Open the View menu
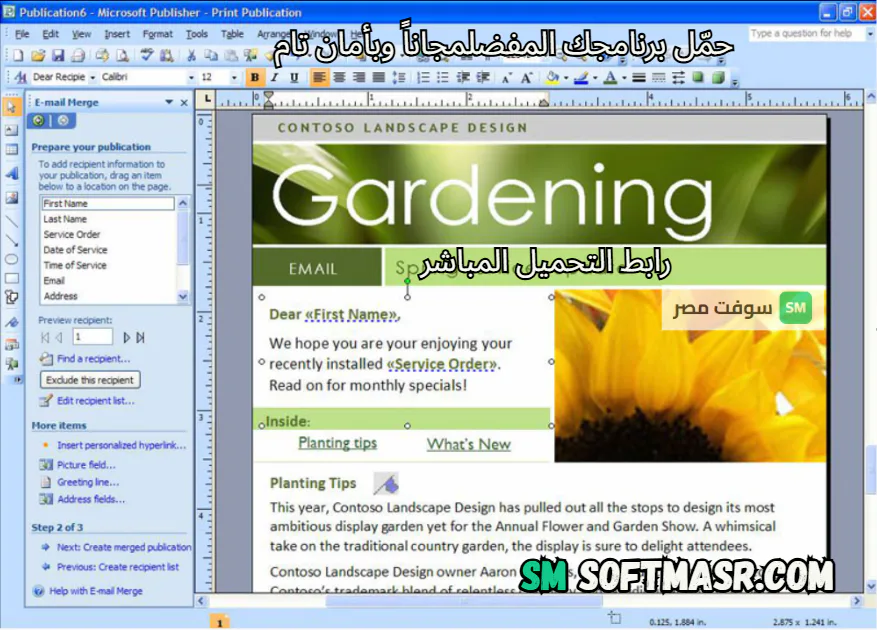This screenshot has width=877, height=630. (x=81, y=34)
